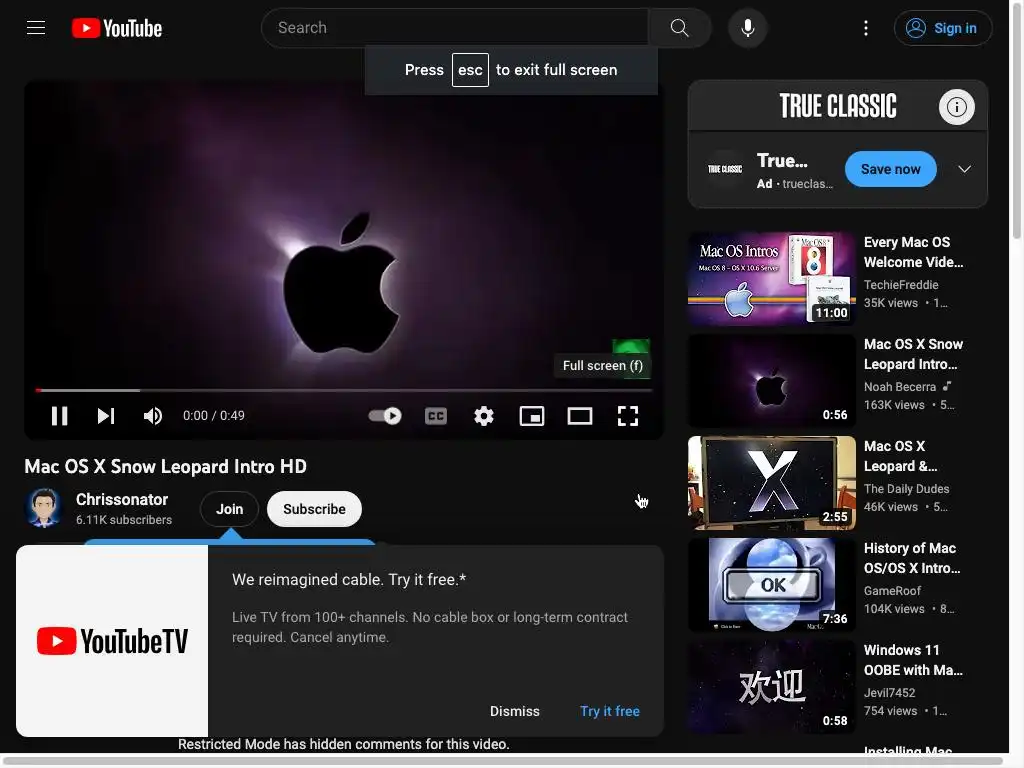This screenshot has height=768, width=1024.
Task: Focus the Search input field
Action: click(455, 28)
